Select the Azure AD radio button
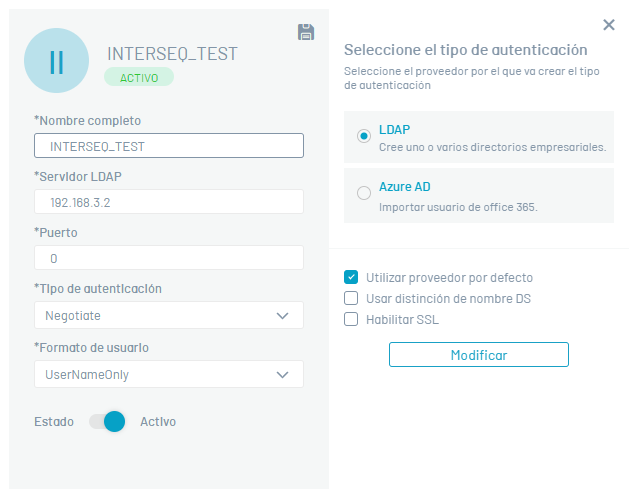 [x=364, y=193]
